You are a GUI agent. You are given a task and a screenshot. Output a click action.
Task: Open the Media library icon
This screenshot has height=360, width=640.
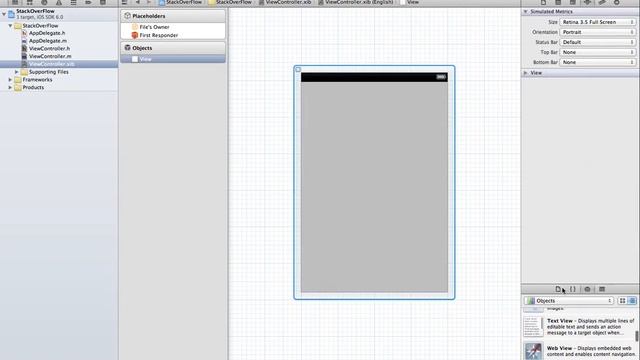tap(602, 289)
